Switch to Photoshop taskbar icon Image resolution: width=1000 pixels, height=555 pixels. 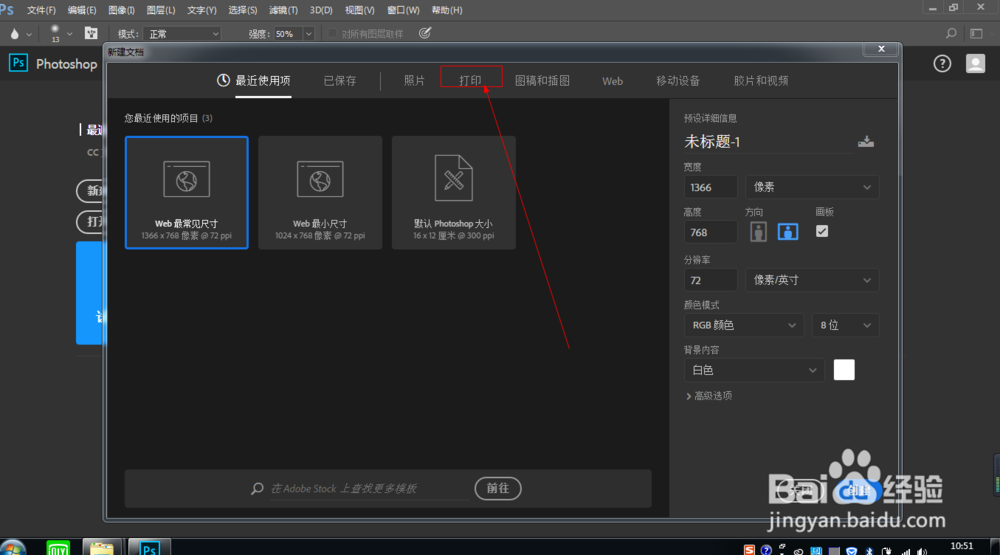coord(149,547)
